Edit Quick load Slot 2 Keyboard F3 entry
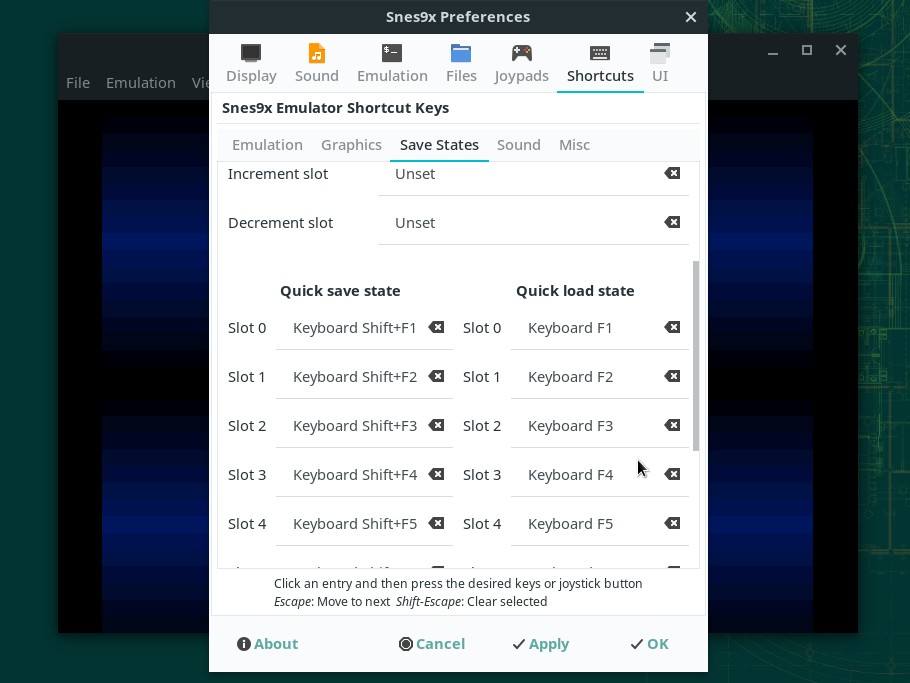Screen dimensions: 910x683 600,426
